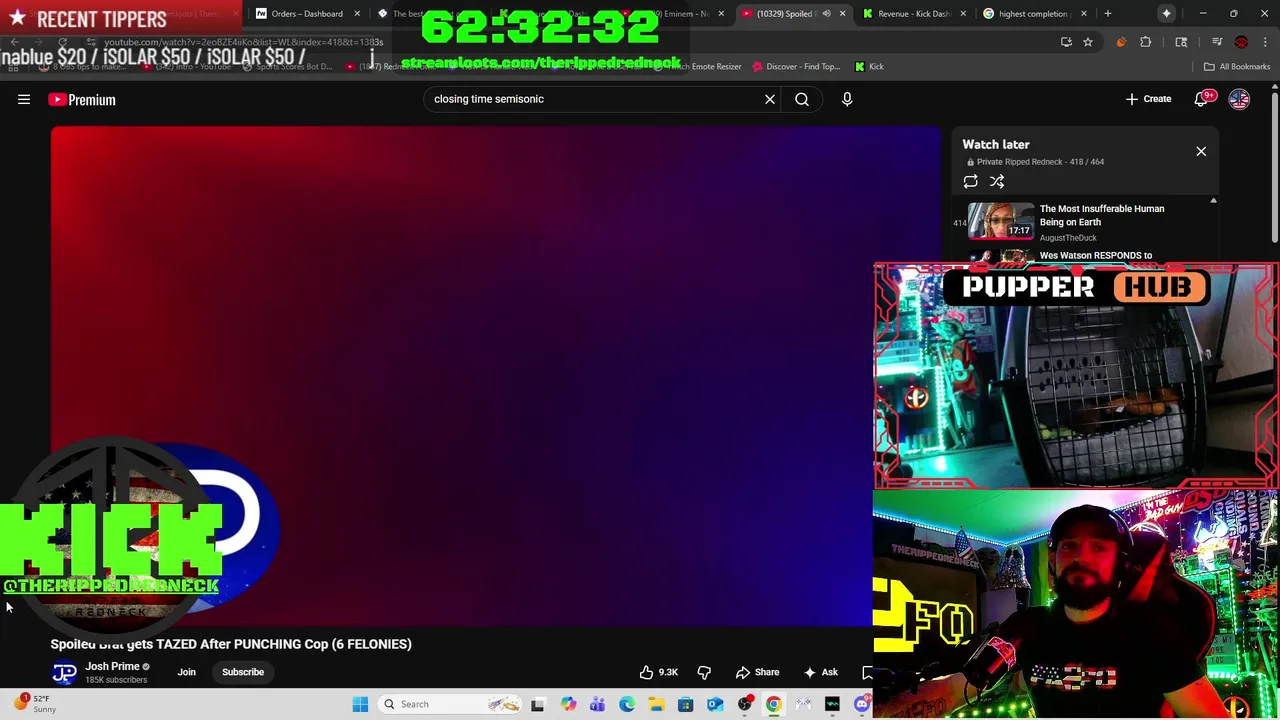
Task: Click the video player area
Action: [x=496, y=376]
